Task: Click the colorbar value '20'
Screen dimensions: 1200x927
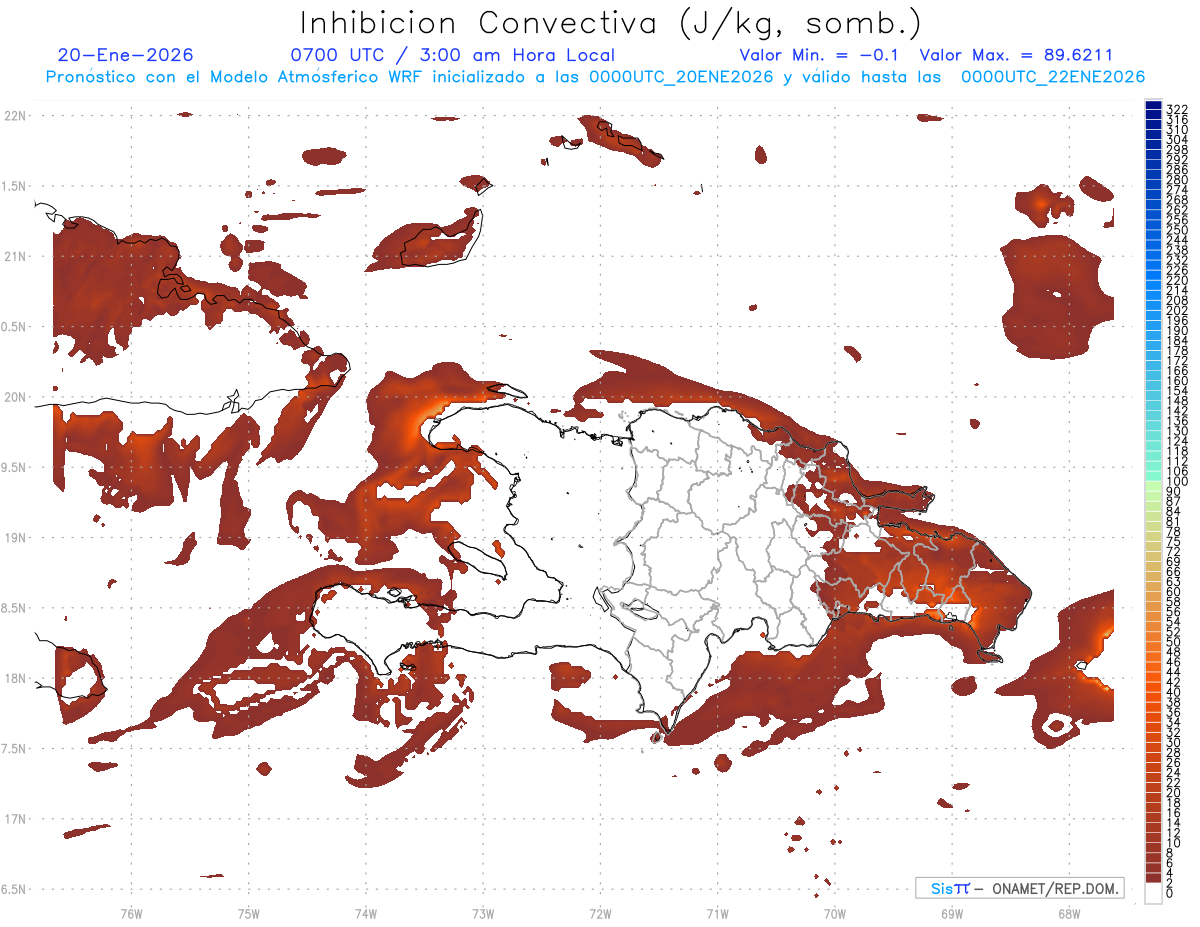Action: click(1174, 792)
